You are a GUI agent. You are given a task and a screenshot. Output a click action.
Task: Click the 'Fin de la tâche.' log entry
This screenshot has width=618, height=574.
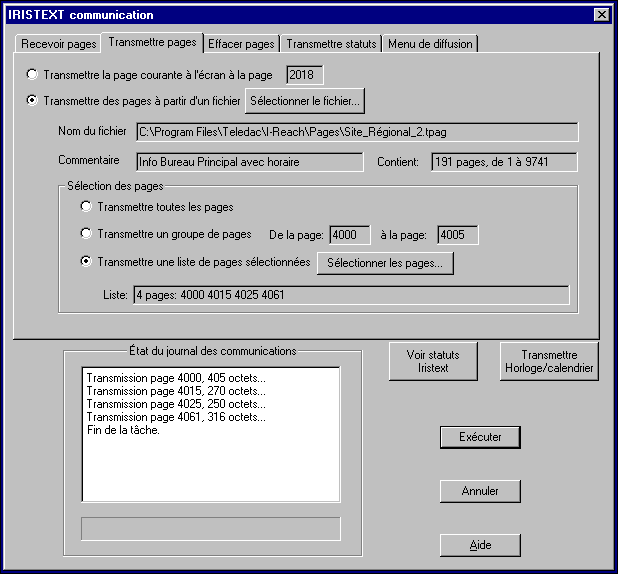click(x=123, y=430)
